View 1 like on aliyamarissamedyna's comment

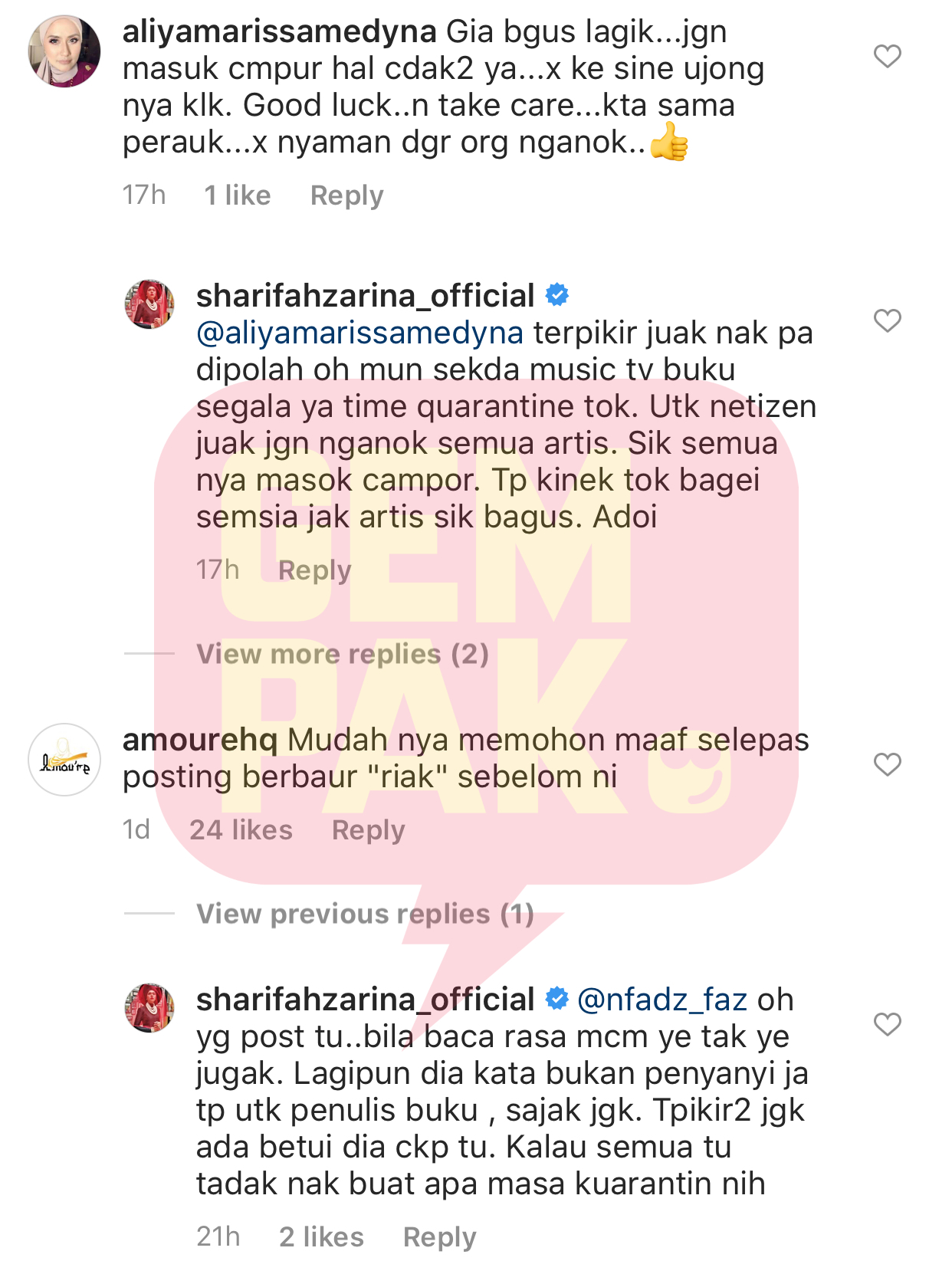(x=237, y=195)
